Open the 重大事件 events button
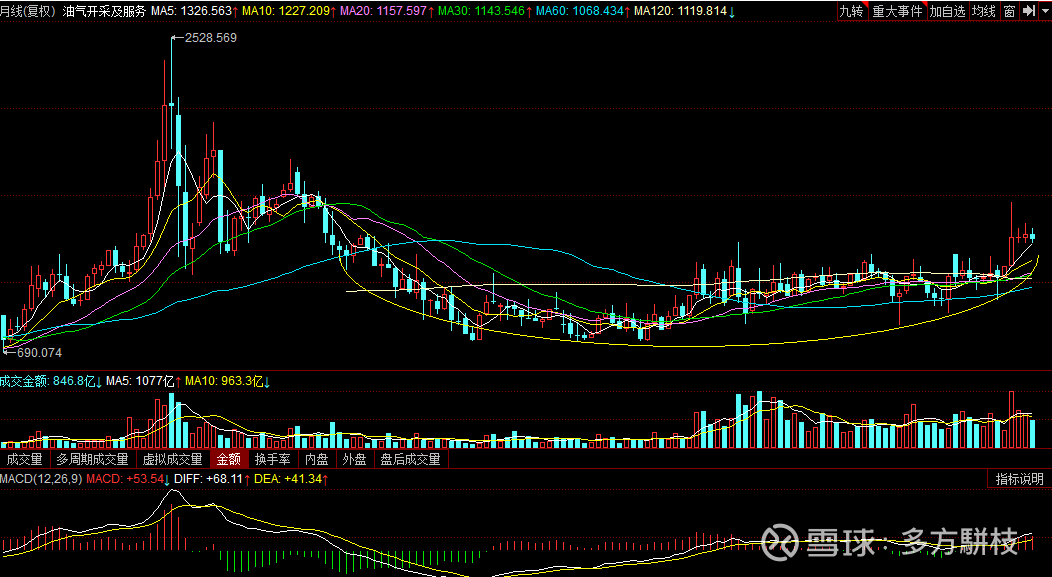 click(x=898, y=11)
